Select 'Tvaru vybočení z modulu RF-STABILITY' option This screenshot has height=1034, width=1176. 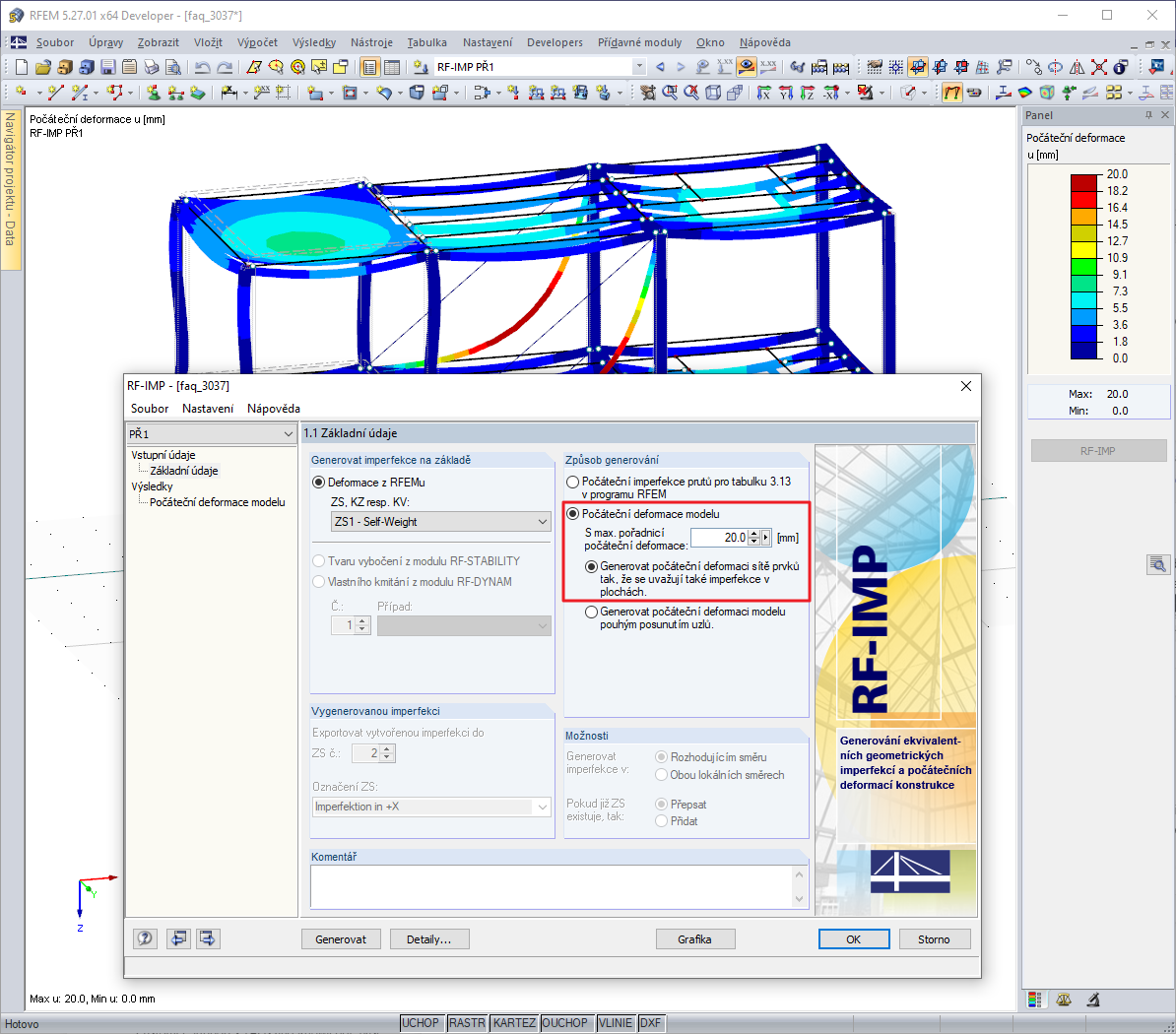point(319,561)
